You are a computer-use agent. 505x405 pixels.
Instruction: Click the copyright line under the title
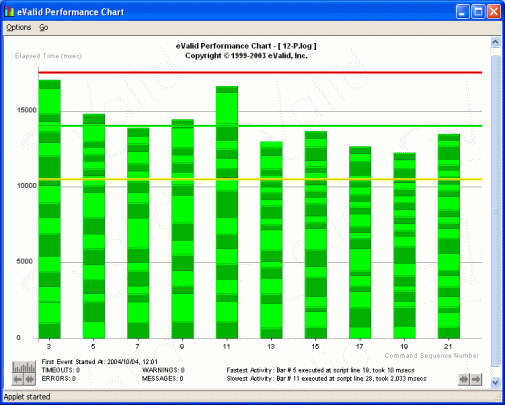coord(246,56)
